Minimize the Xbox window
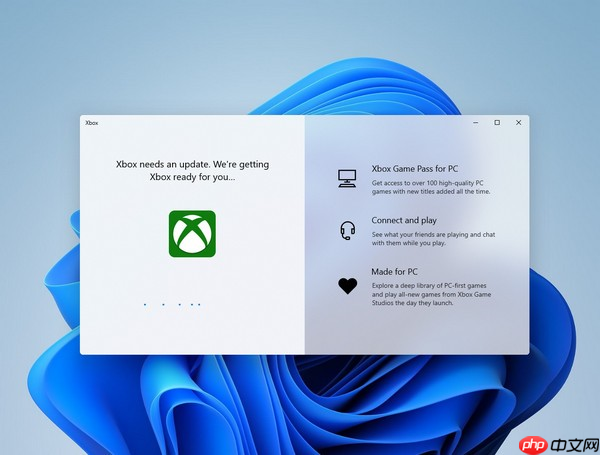Screen dimensions: 600x455 pyautogui.click(x=476, y=122)
